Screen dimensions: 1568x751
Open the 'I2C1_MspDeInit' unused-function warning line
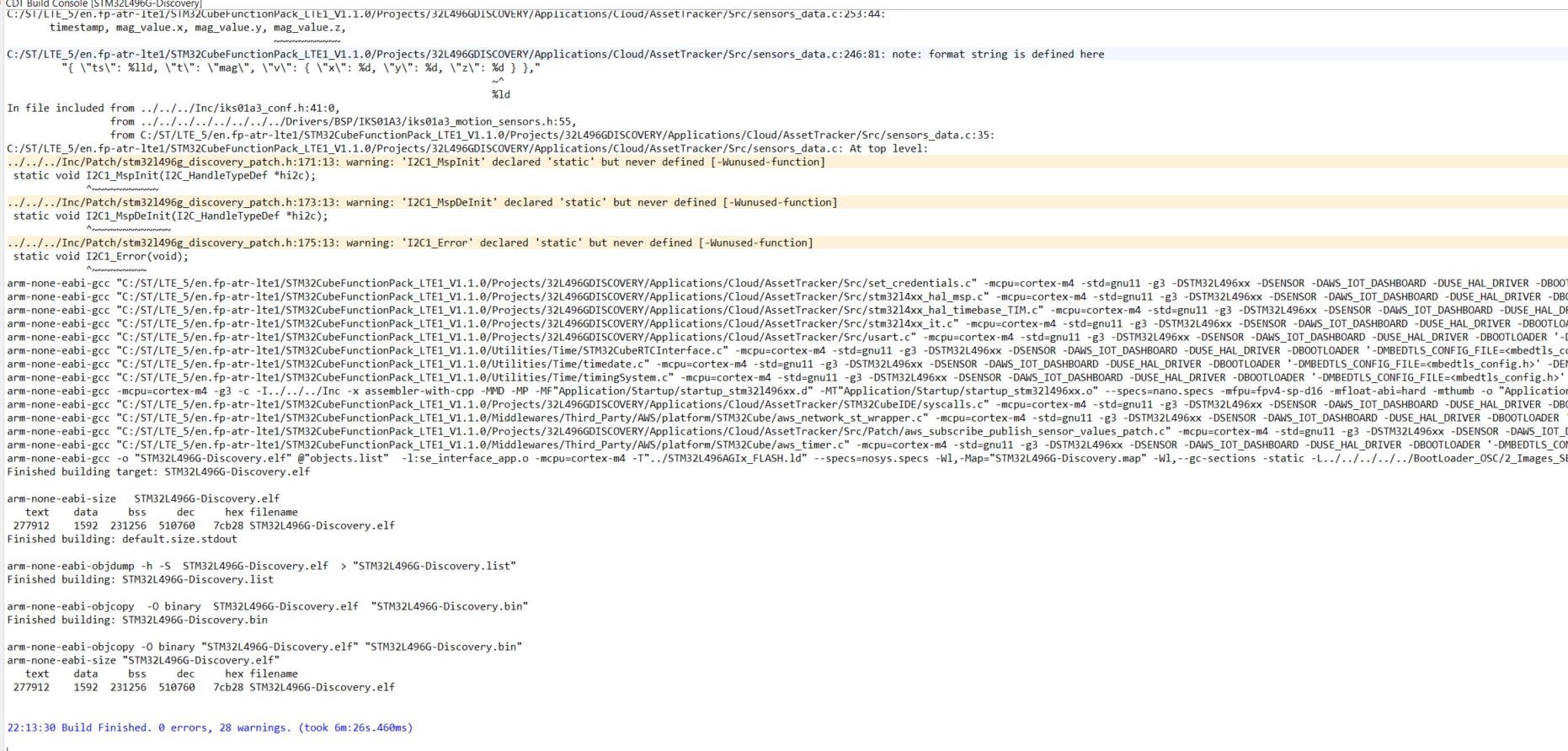point(422,202)
